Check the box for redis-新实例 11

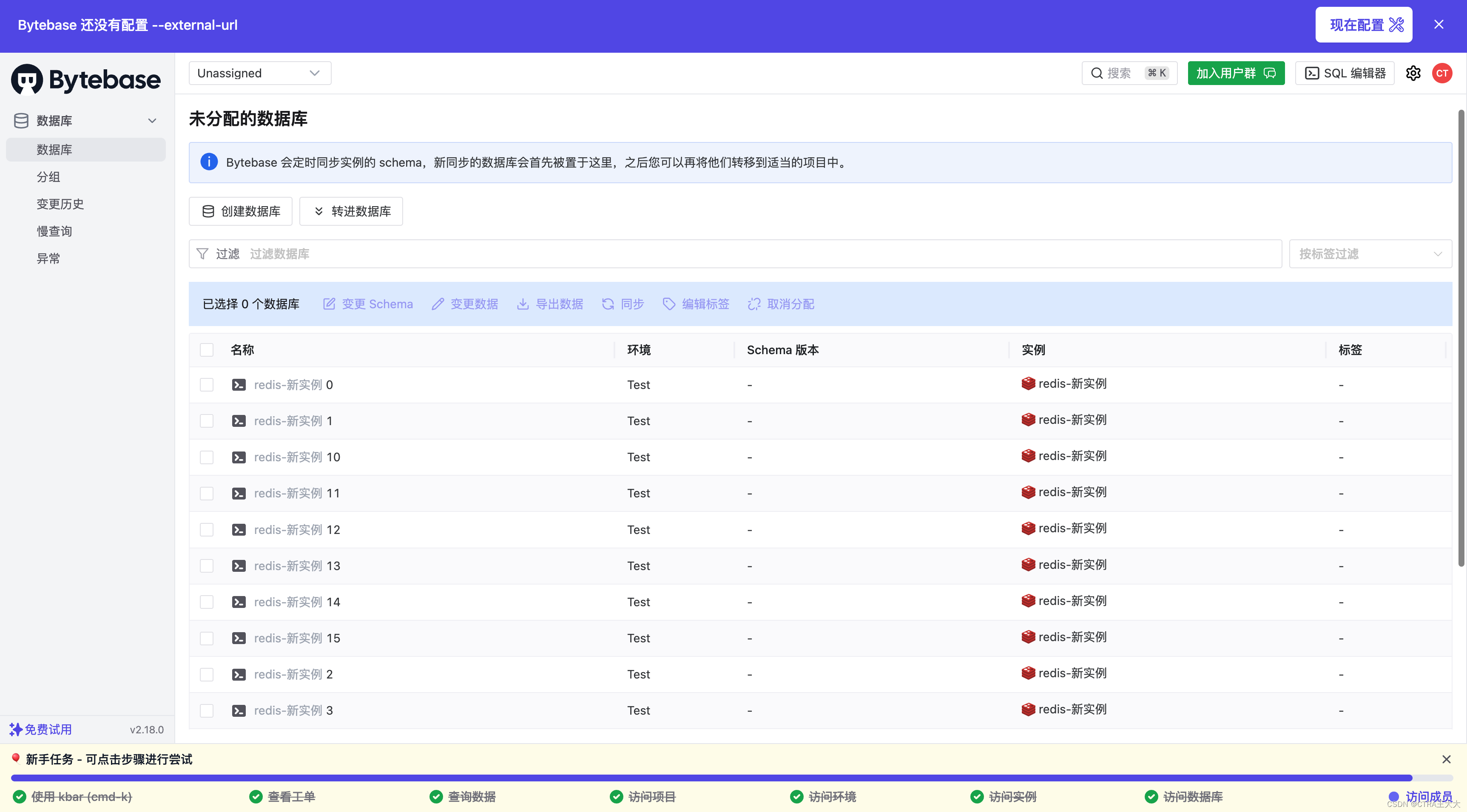click(x=207, y=493)
